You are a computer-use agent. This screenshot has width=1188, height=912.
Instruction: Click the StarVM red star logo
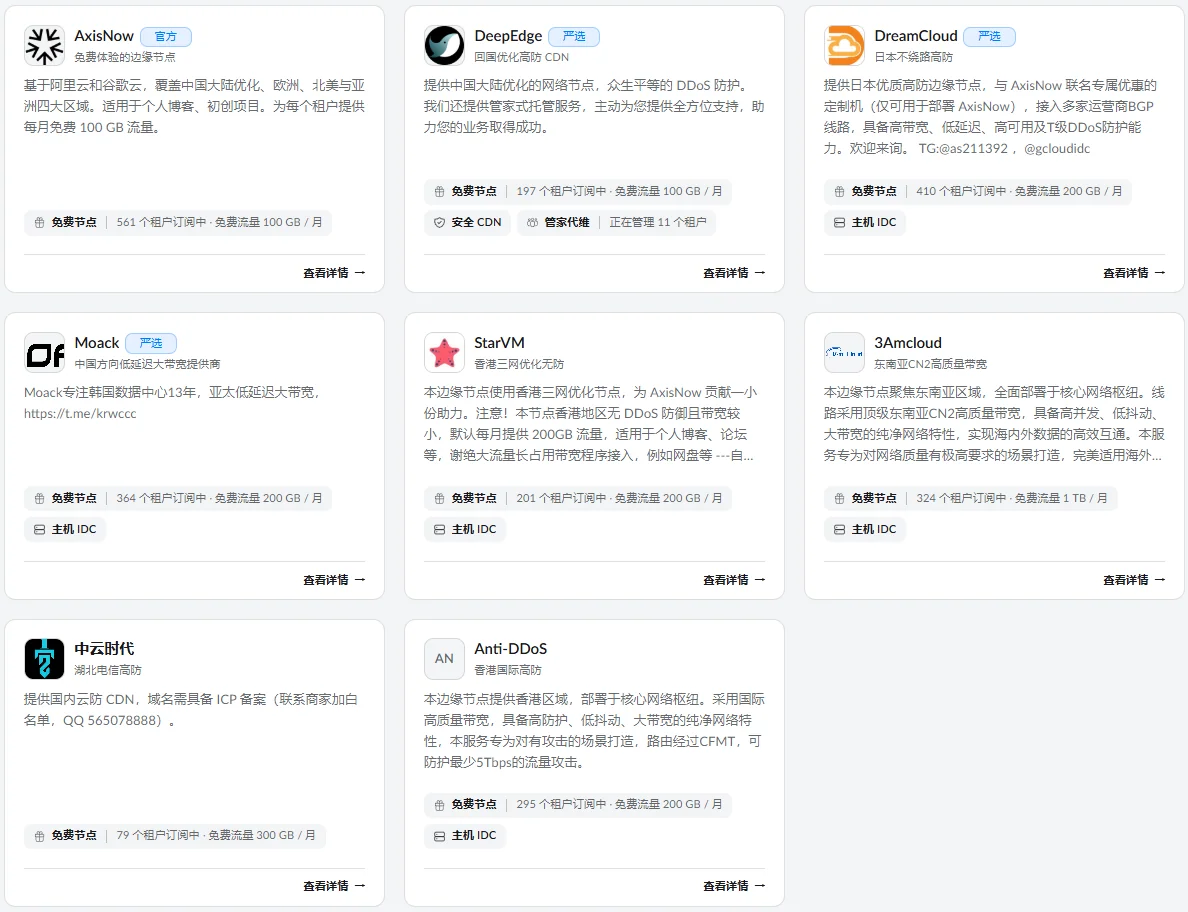click(x=444, y=352)
